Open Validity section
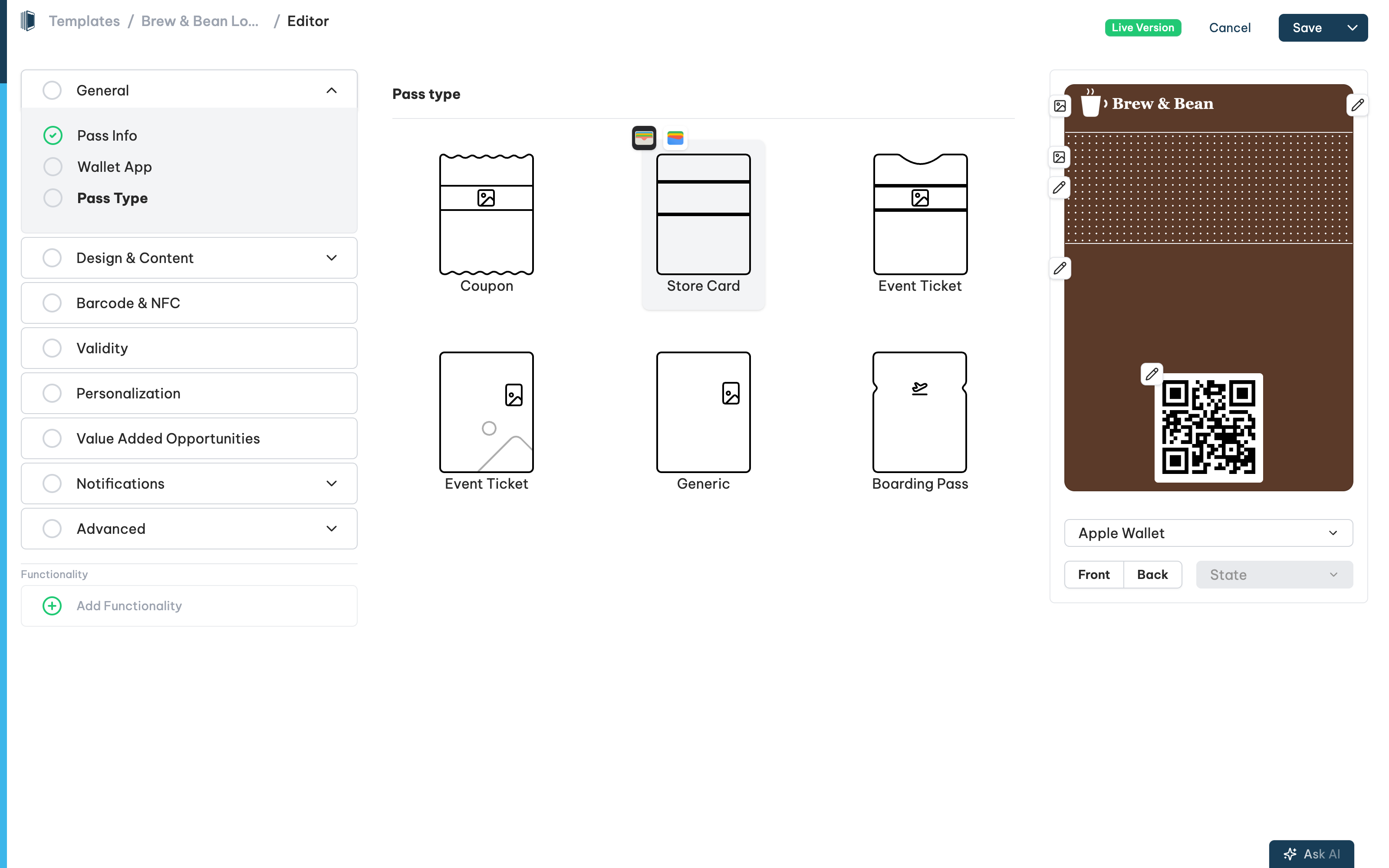Viewport: 1389px width, 868px height. (x=189, y=348)
